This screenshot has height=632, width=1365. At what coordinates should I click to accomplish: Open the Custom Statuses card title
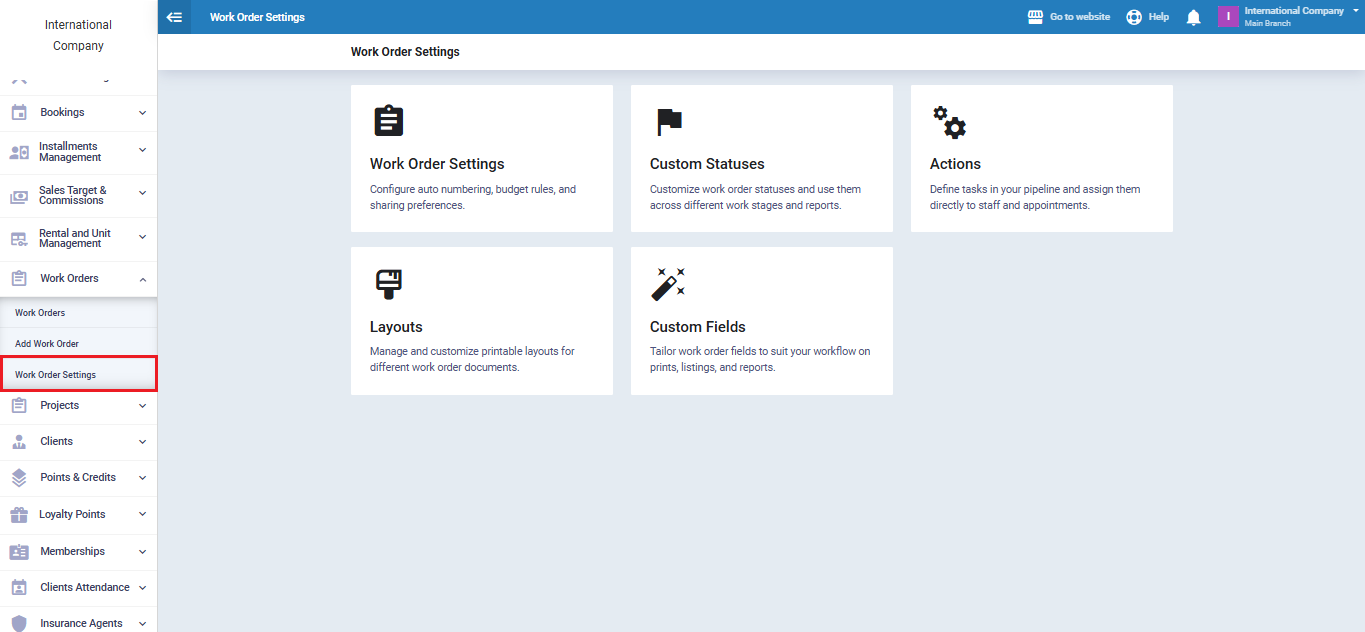click(x=707, y=164)
